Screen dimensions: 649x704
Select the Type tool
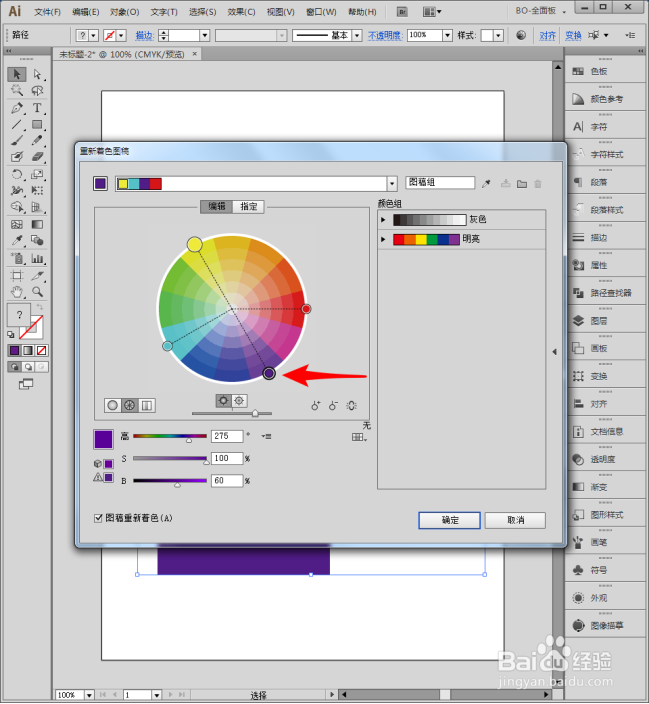pyautogui.click(x=37, y=108)
